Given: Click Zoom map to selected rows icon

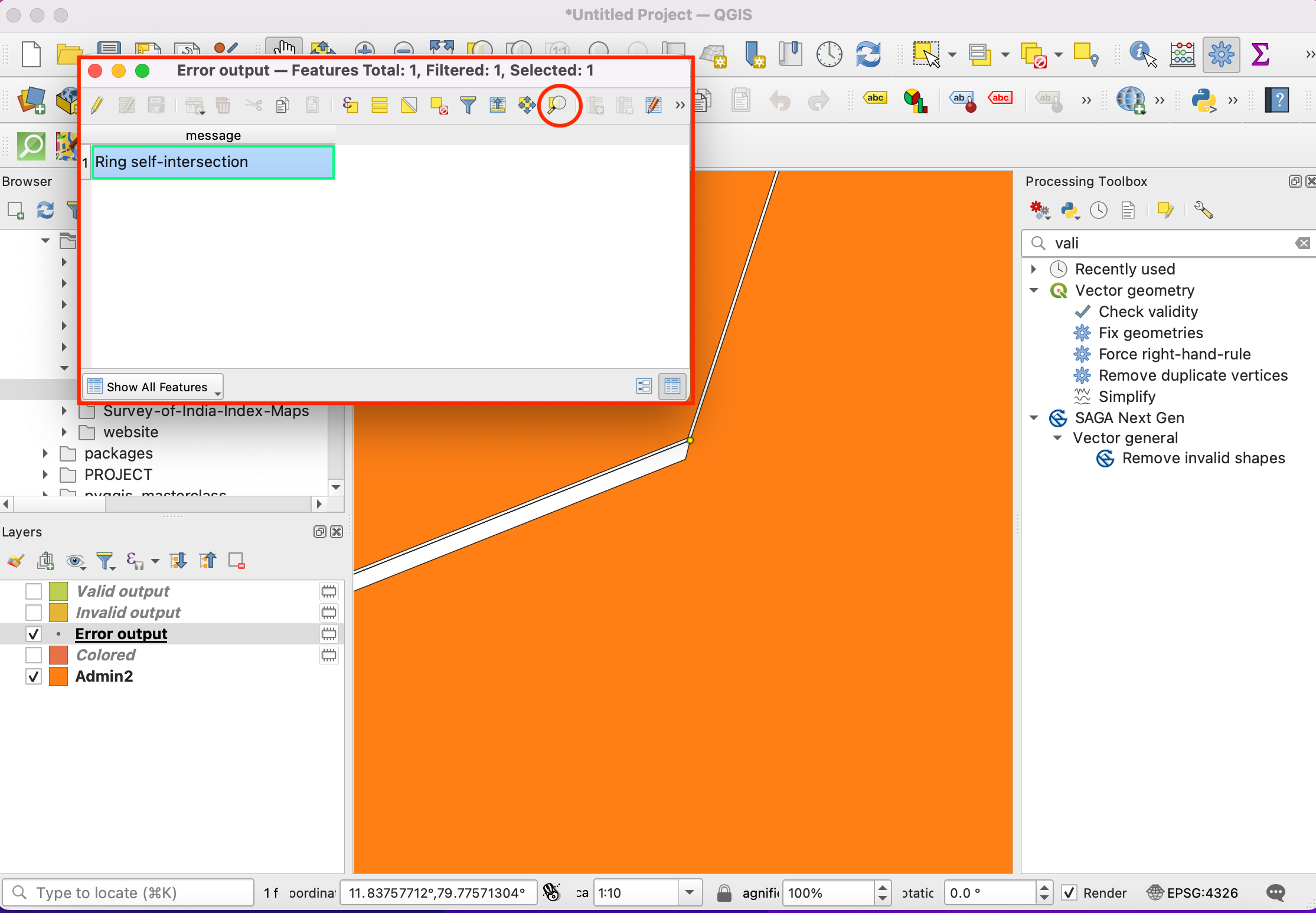Looking at the screenshot, I should point(557,105).
